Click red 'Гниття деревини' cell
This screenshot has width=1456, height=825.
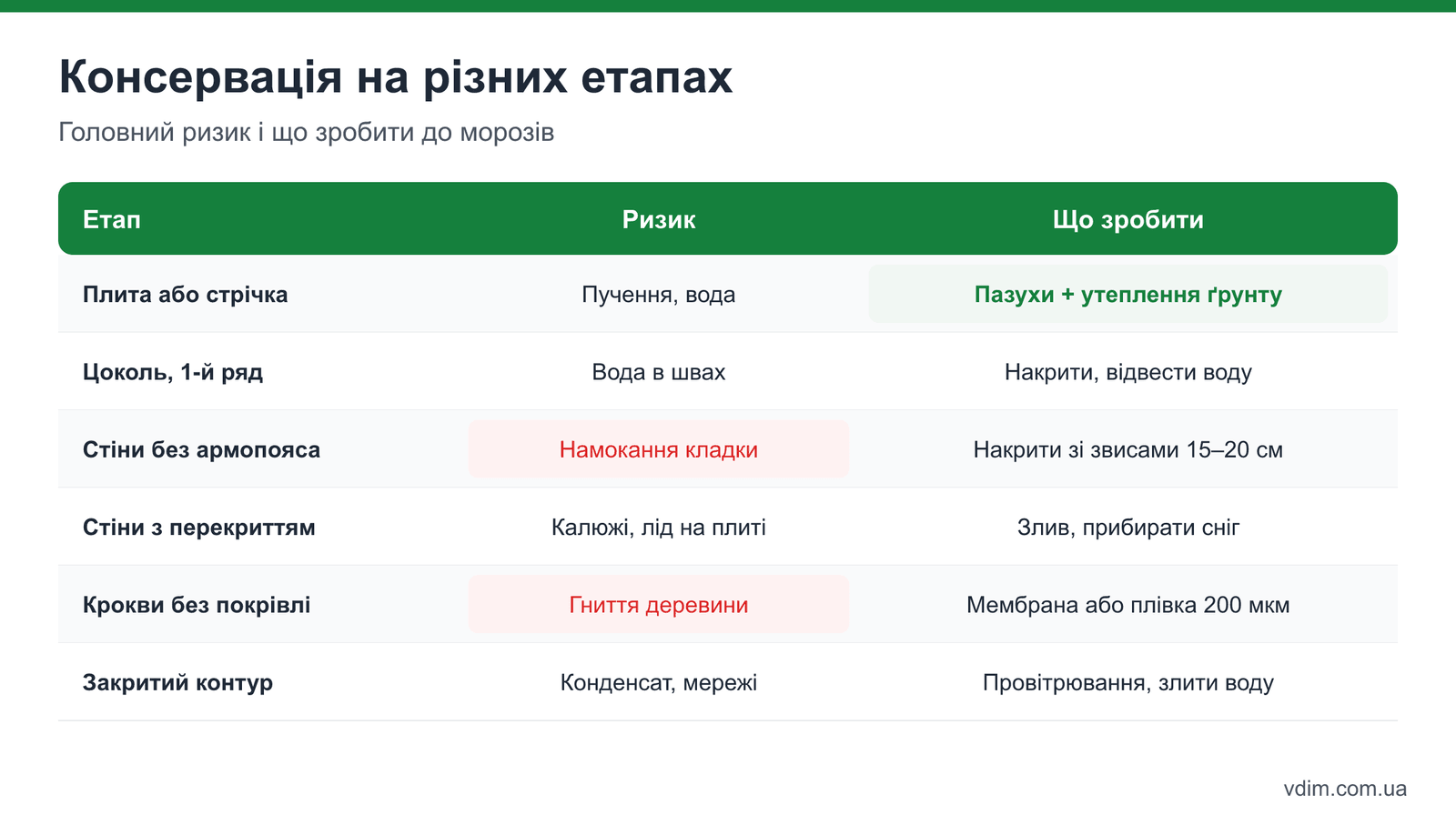point(659,605)
